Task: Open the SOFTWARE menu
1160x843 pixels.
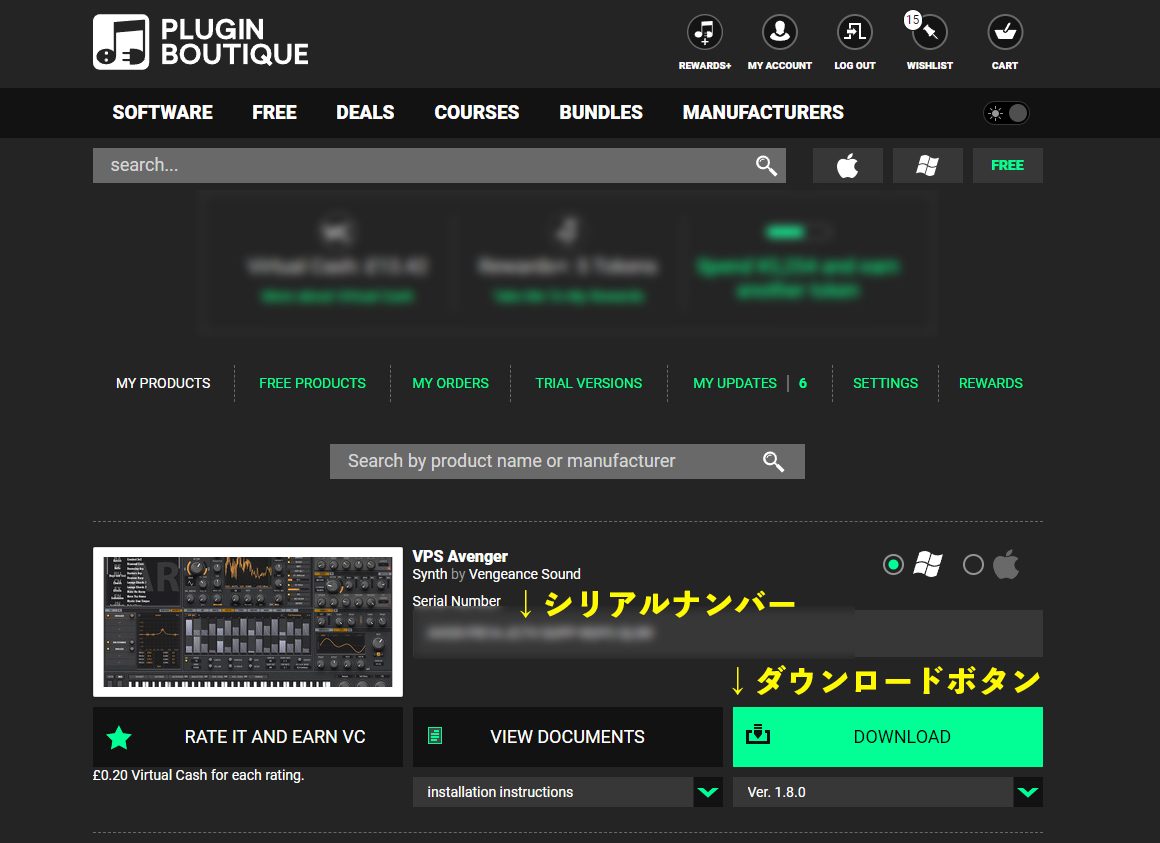Action: coord(163,112)
